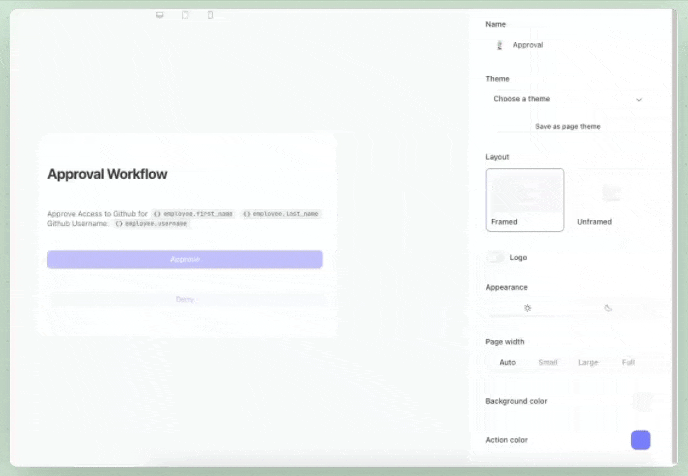Set page width to Full

(628, 362)
